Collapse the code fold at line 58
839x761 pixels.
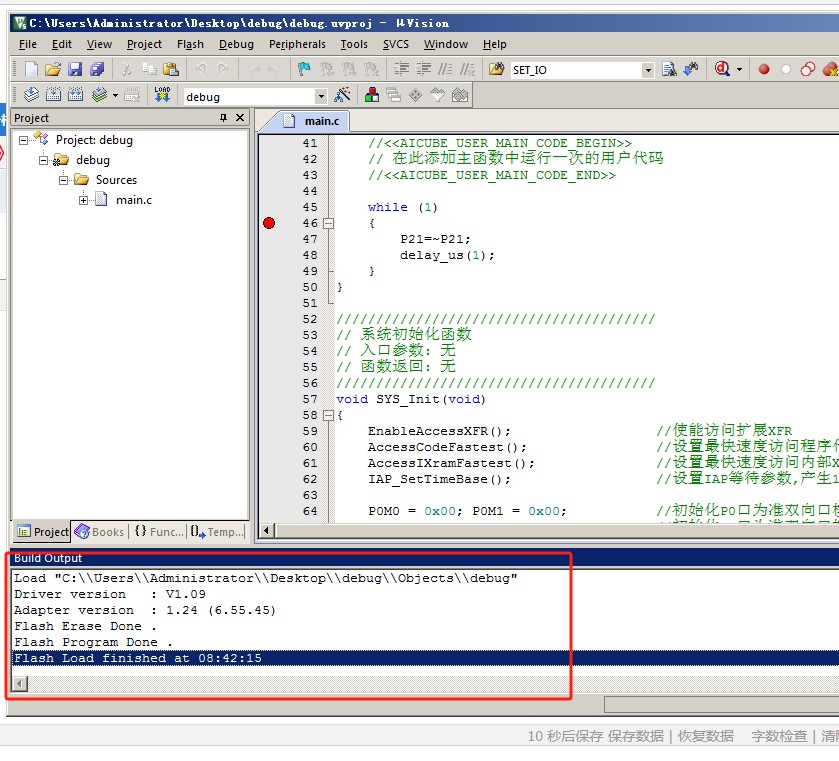click(x=329, y=415)
